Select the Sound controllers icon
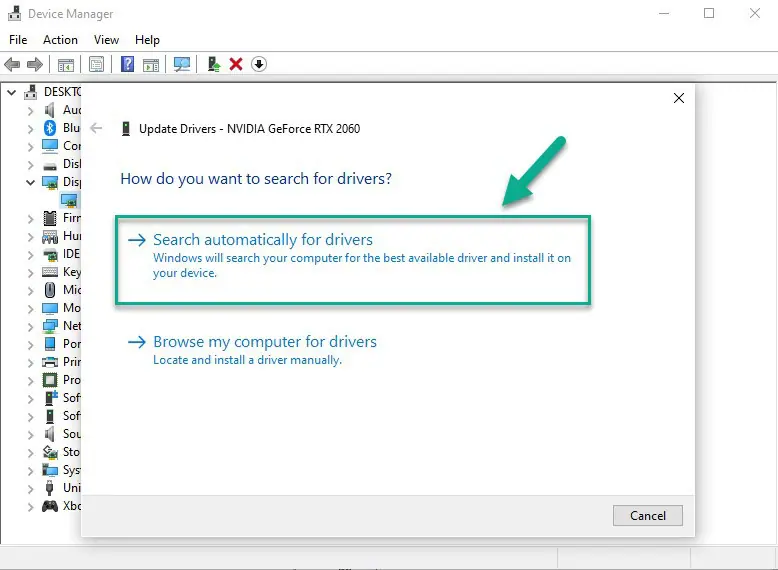This screenshot has height=570, width=778. coord(50,434)
